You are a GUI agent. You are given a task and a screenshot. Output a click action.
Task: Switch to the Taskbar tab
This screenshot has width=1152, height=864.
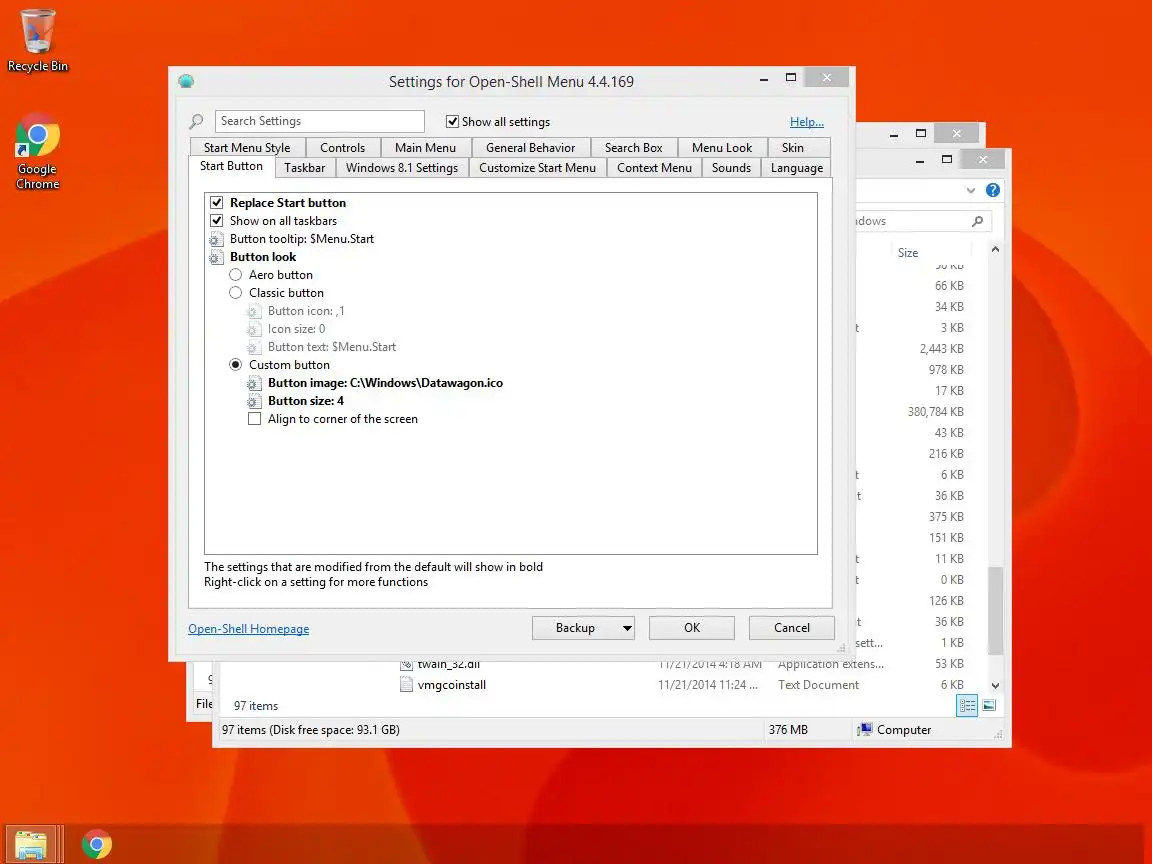coord(305,168)
